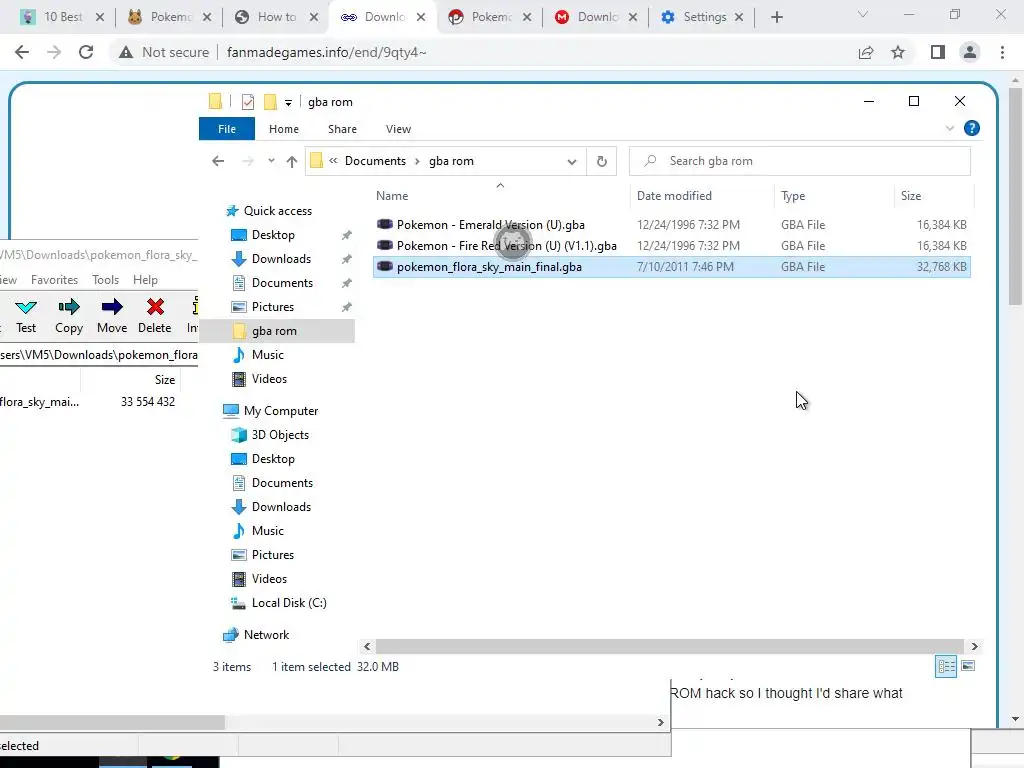Viewport: 1024px width, 768px height.
Task: Open the recent locations dropdown in Explorer
Action: coord(271,161)
